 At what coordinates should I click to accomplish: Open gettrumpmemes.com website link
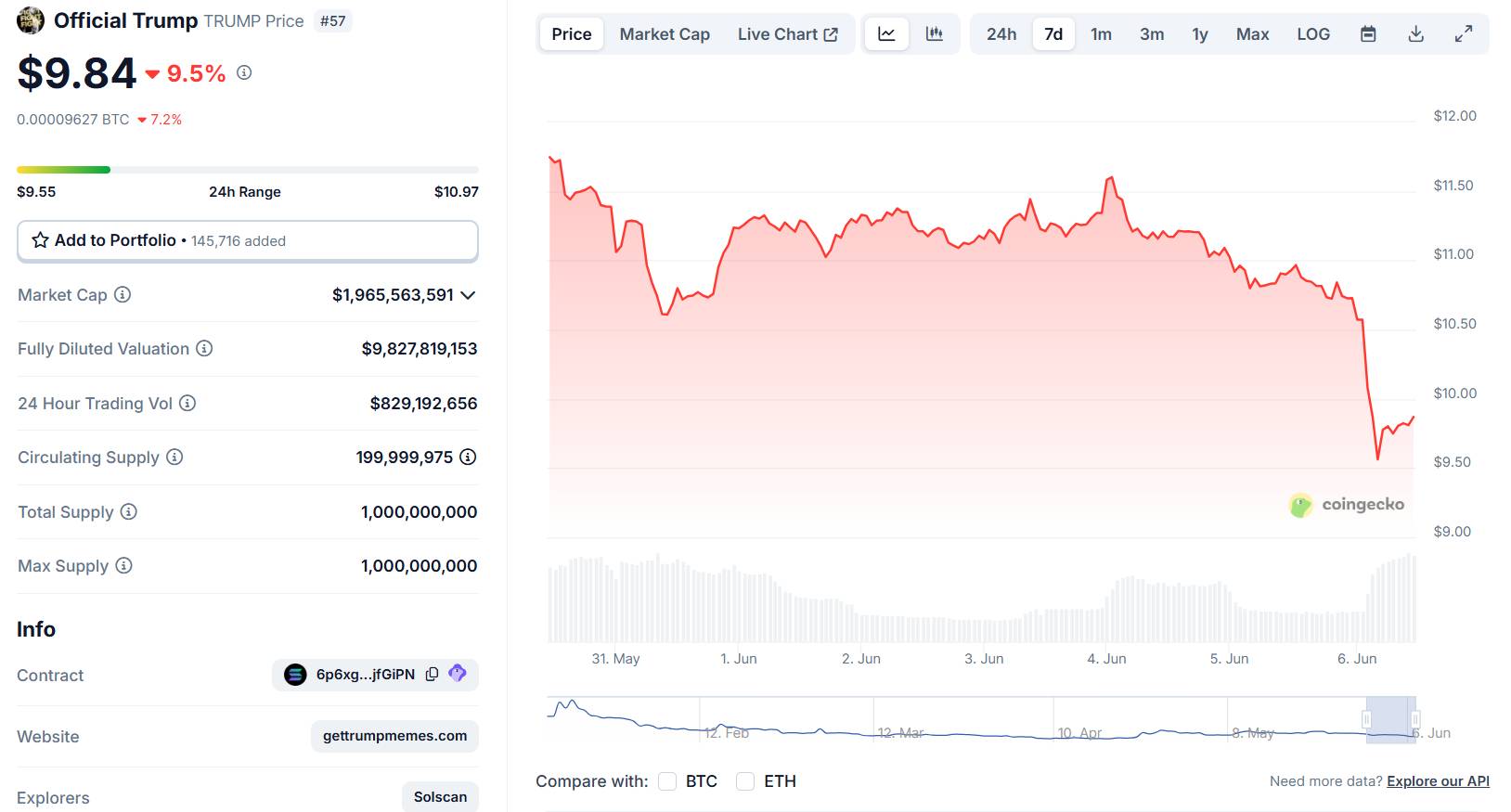[x=394, y=736]
